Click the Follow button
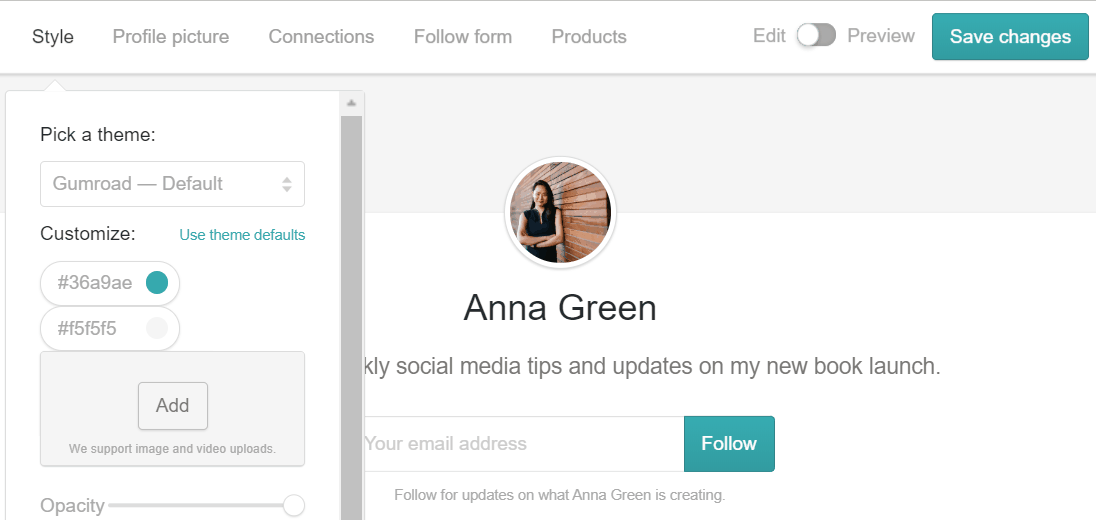Screen dimensions: 1096x520 [x=729, y=444]
